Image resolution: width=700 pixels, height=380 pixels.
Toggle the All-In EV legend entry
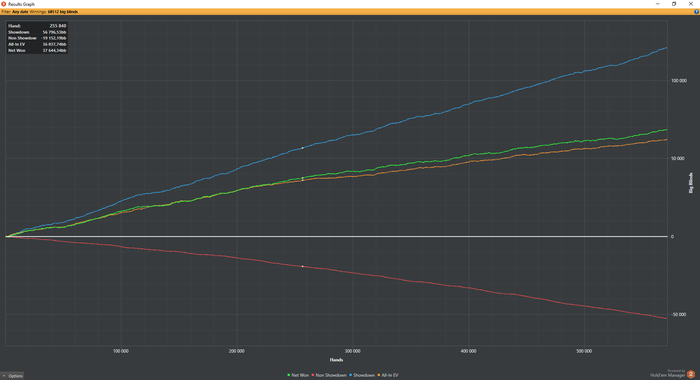[x=388, y=375]
